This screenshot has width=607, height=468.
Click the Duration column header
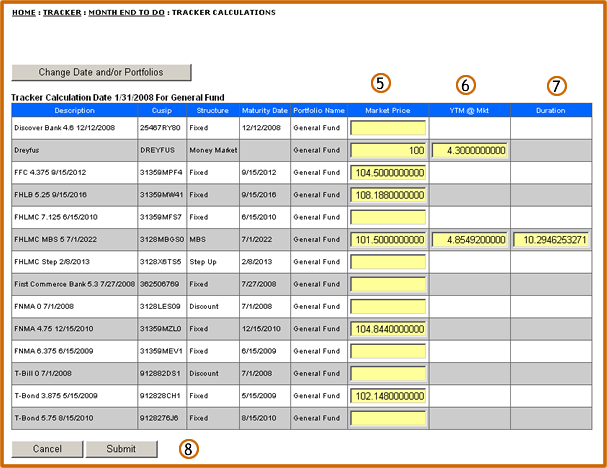pyautogui.click(x=551, y=110)
